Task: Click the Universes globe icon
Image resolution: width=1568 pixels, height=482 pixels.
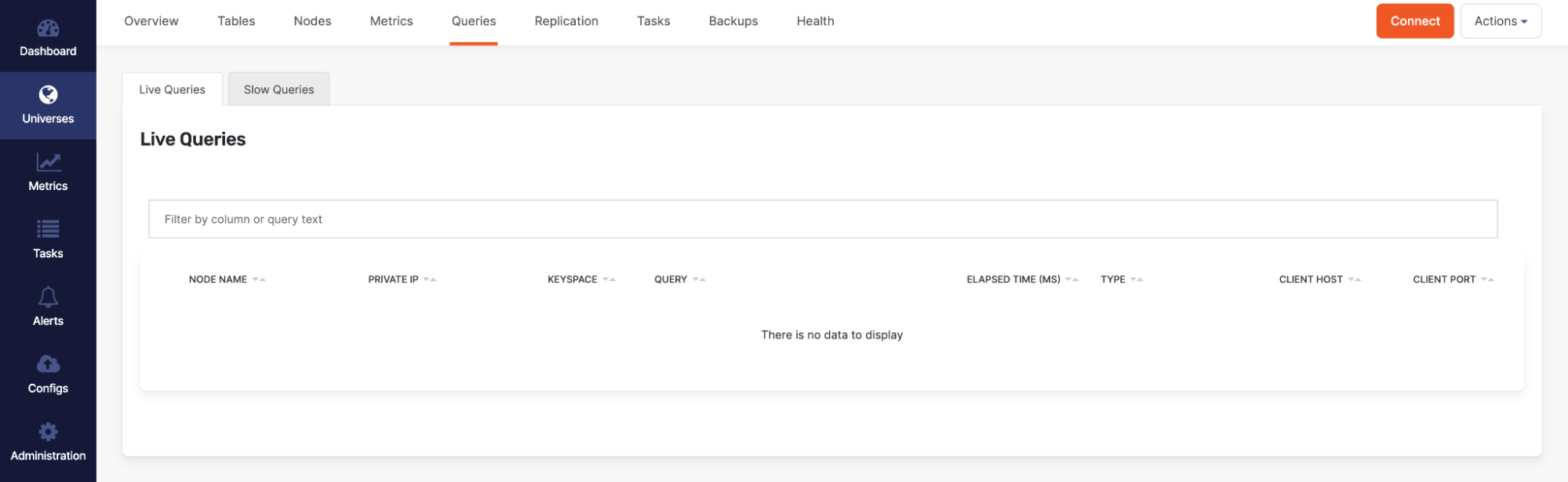Action: 48,95
